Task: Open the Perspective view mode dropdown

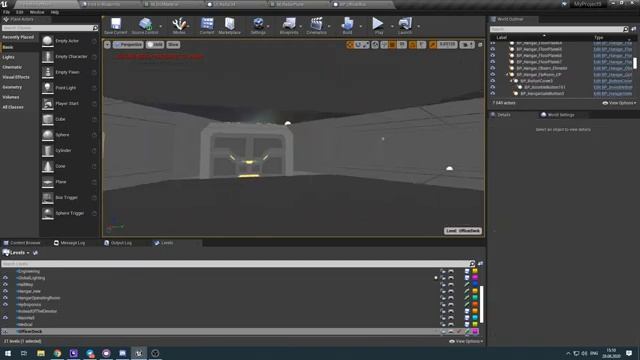Action: tap(128, 44)
